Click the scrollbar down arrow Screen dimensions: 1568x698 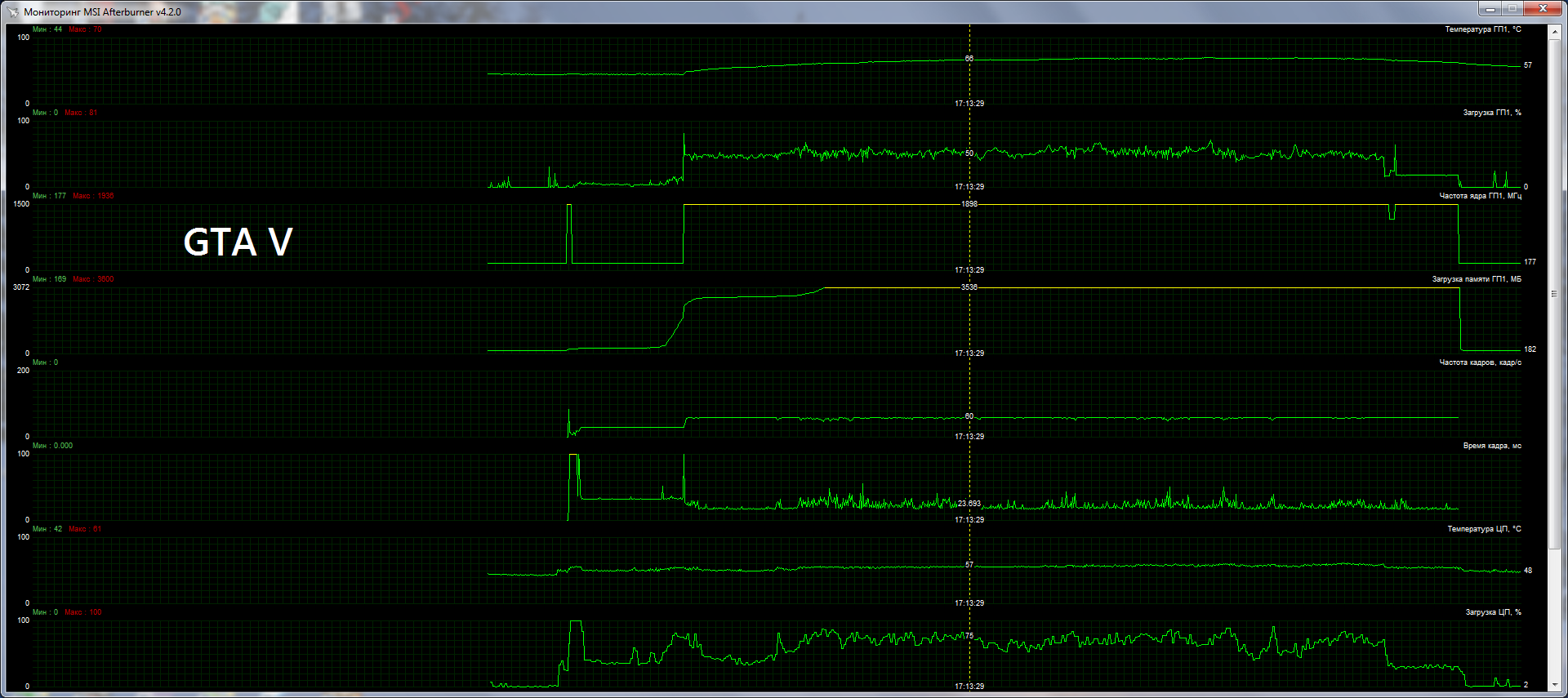[x=1554, y=684]
